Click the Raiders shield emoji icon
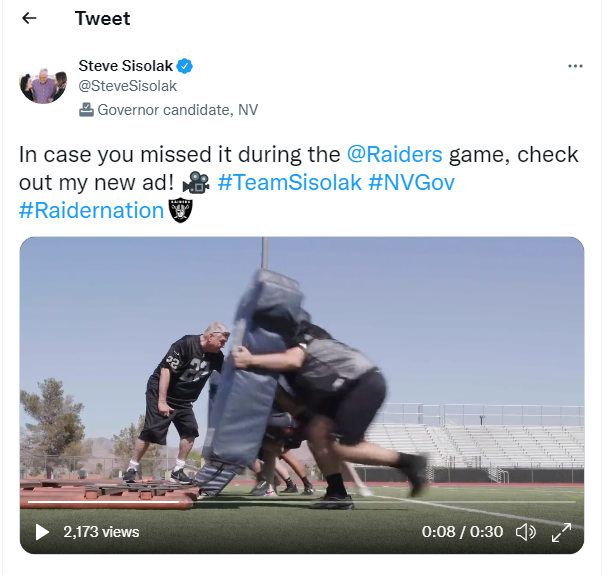This screenshot has width=604, height=575. click(x=181, y=210)
